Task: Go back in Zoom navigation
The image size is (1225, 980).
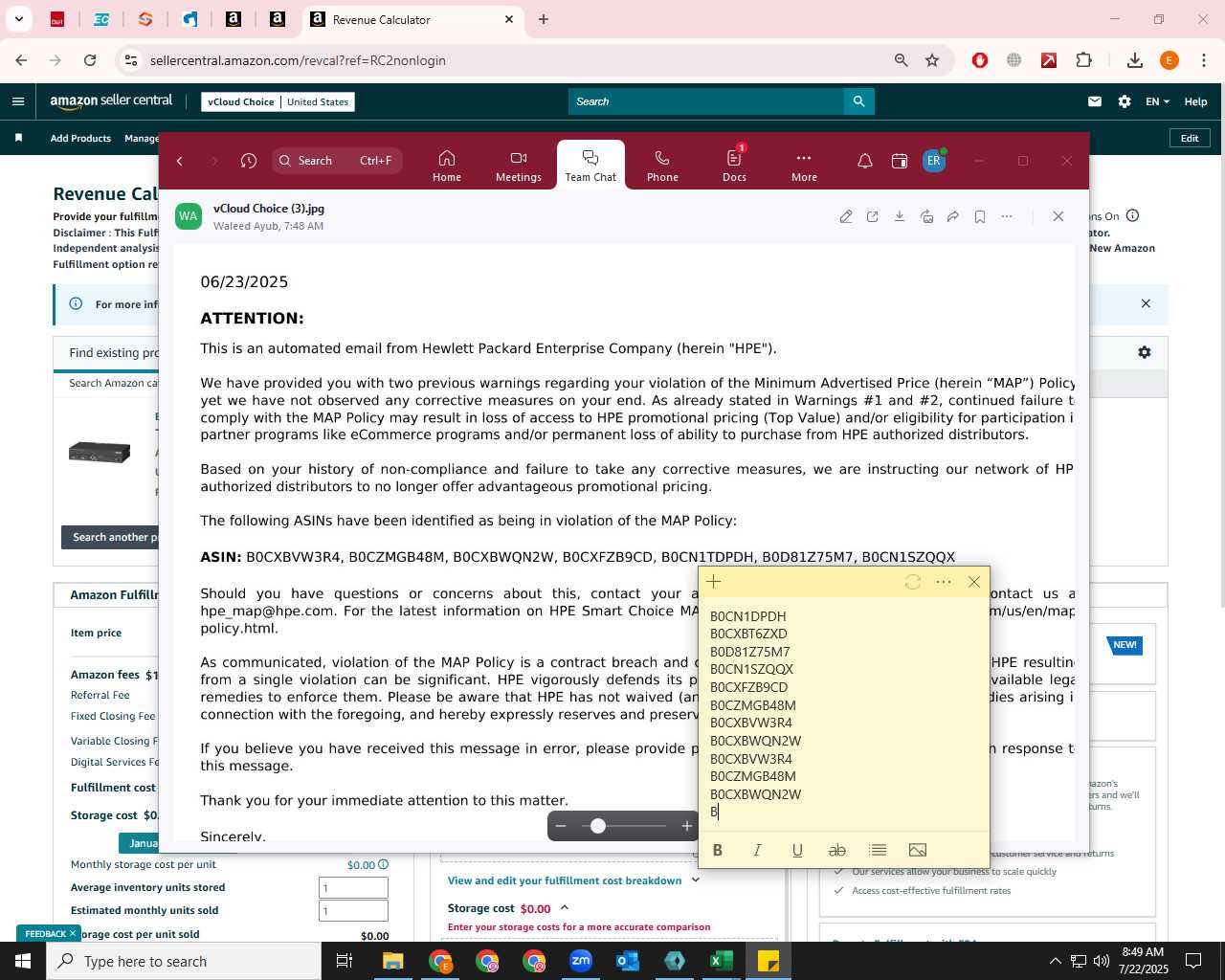Action: tap(180, 161)
